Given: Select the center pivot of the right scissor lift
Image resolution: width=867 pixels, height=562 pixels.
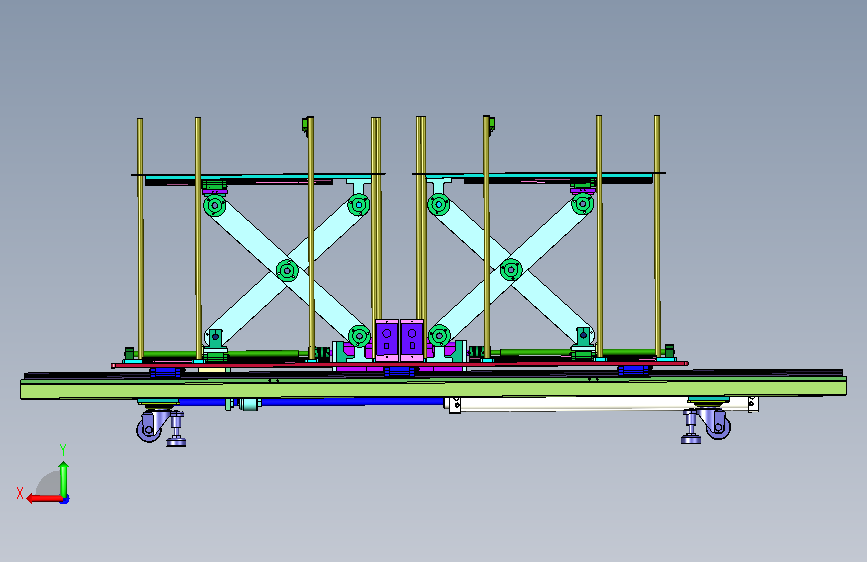Looking at the screenshot, I should (511, 270).
